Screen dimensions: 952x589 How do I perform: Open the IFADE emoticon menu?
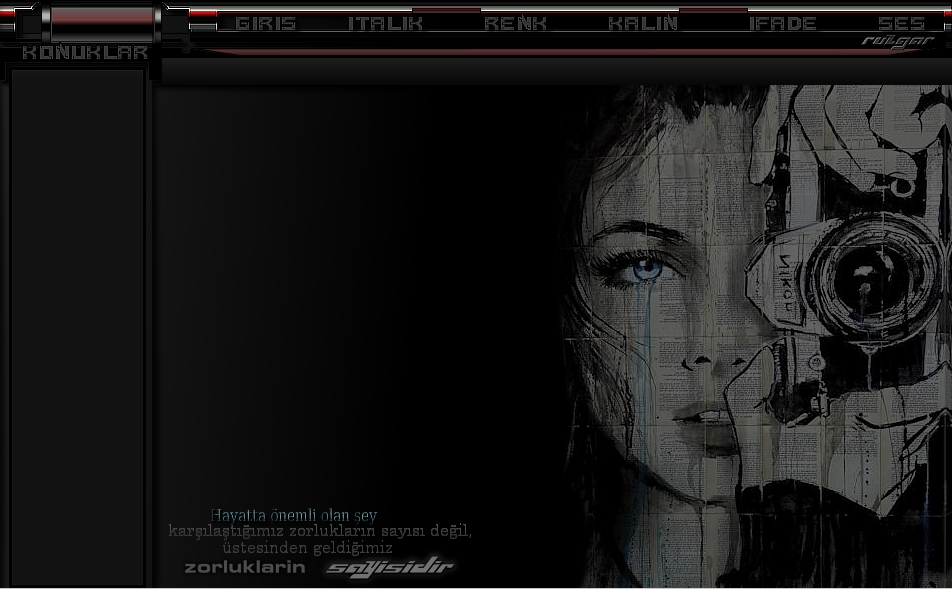782,23
